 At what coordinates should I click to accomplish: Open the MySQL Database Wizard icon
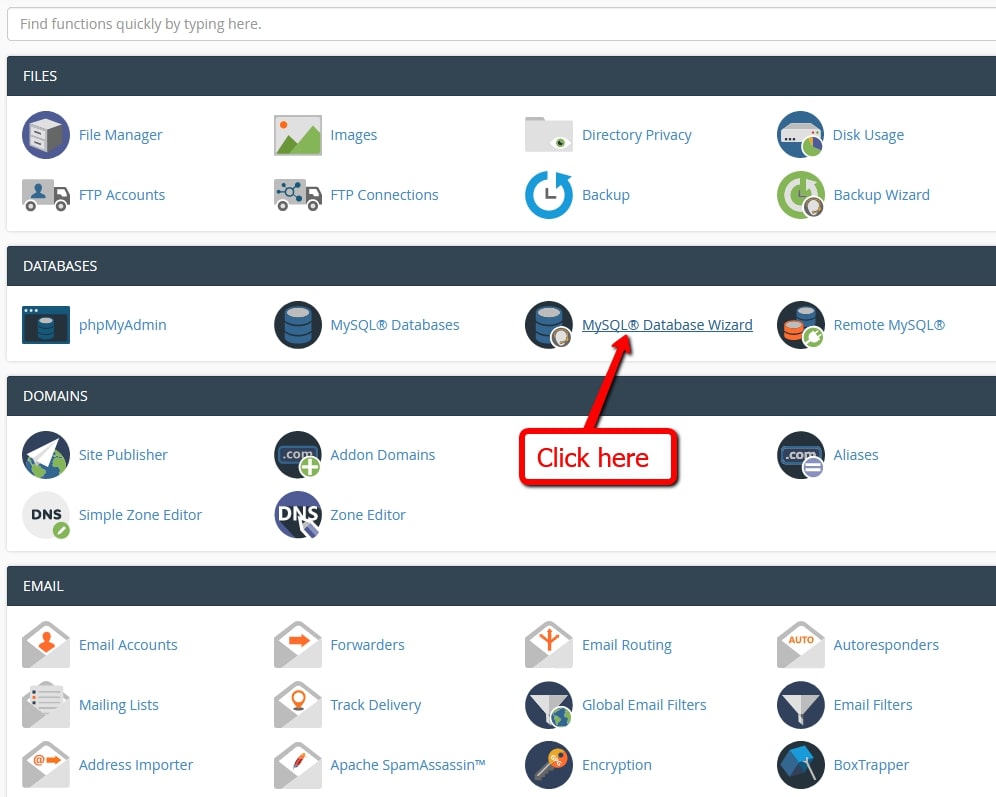point(548,324)
